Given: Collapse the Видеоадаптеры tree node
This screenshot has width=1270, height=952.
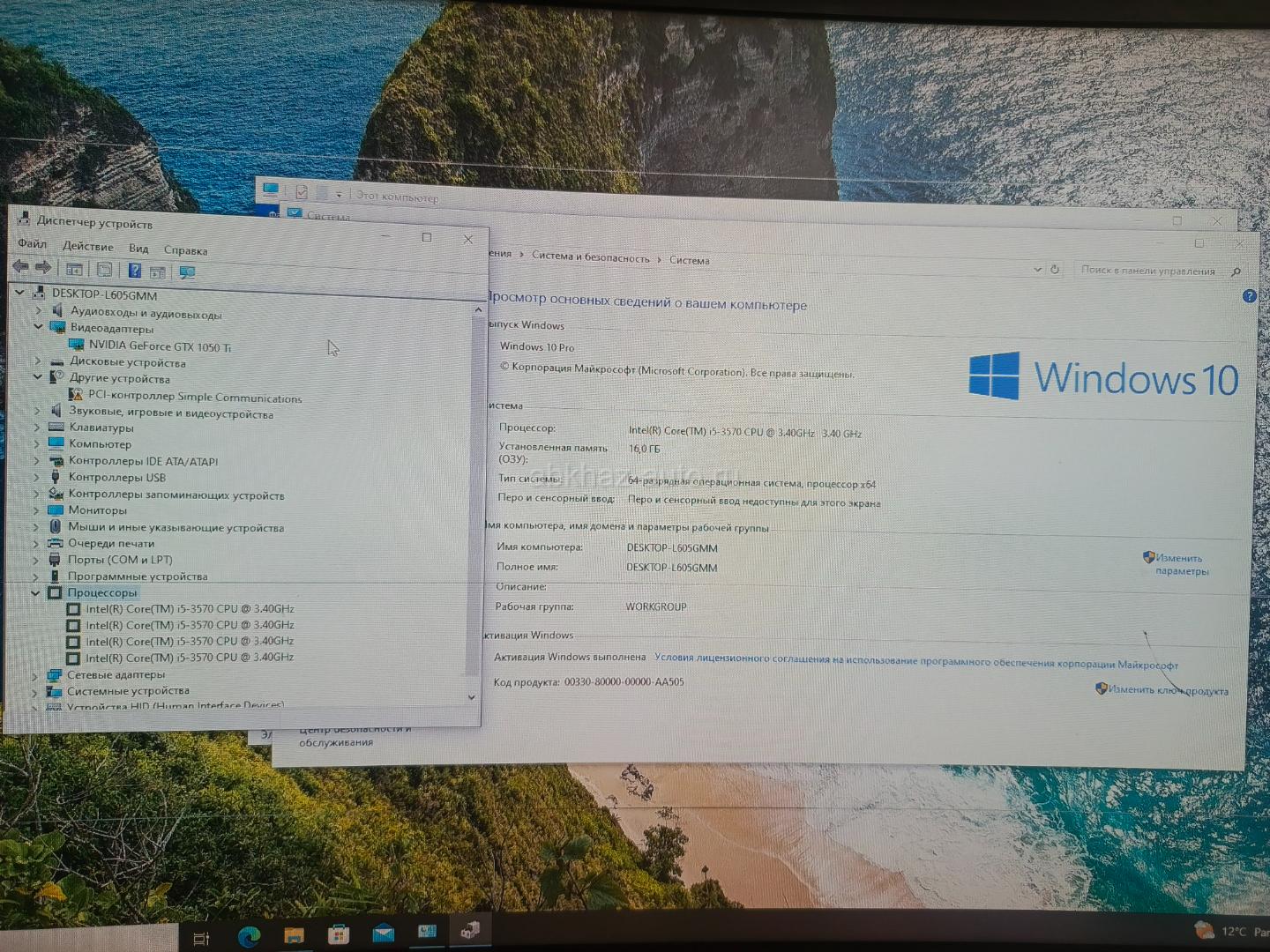Looking at the screenshot, I should pyautogui.click(x=38, y=327).
